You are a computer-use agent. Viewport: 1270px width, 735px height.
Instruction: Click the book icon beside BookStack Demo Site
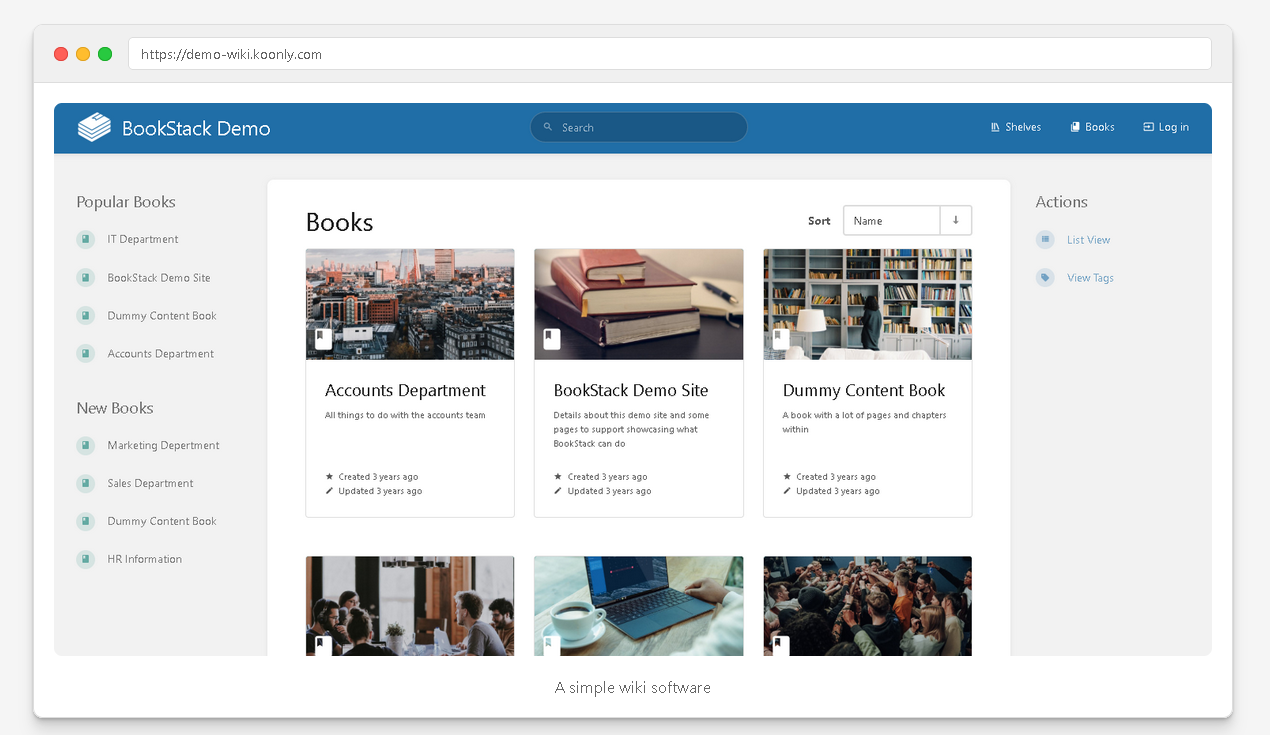tap(85, 277)
